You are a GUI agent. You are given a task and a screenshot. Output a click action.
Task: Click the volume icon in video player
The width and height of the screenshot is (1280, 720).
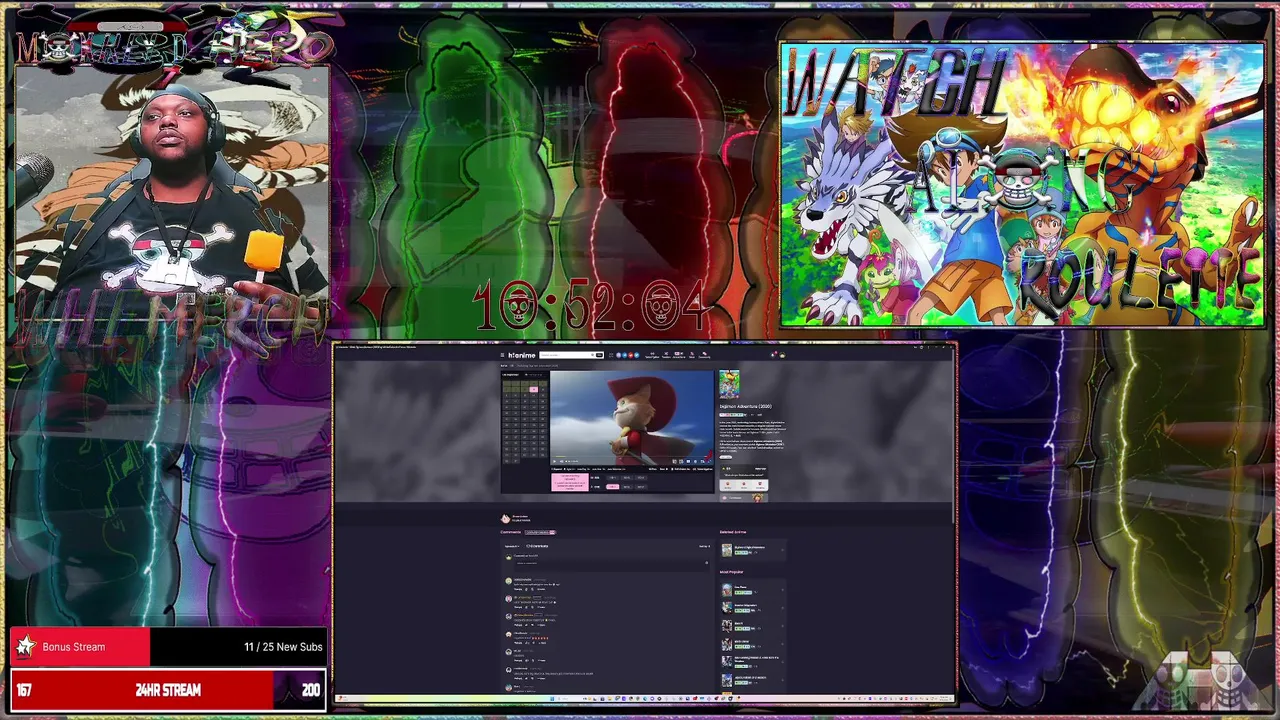562,461
